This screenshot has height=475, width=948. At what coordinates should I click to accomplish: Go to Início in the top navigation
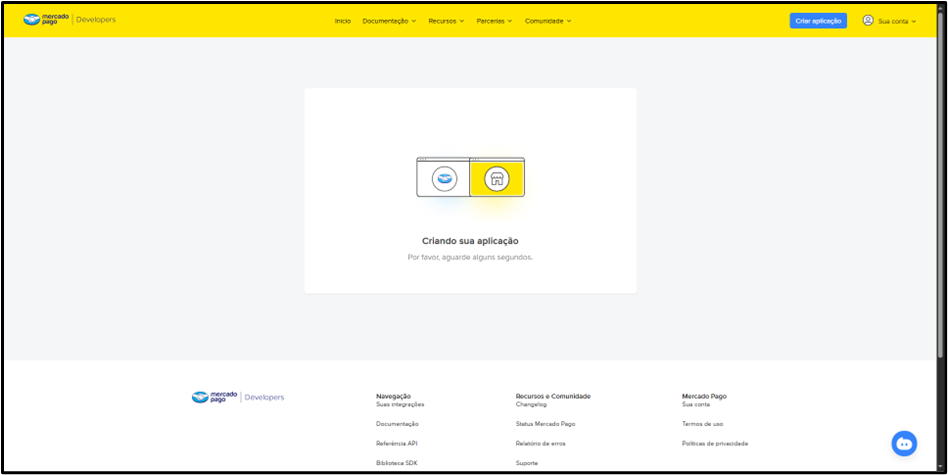pos(342,21)
